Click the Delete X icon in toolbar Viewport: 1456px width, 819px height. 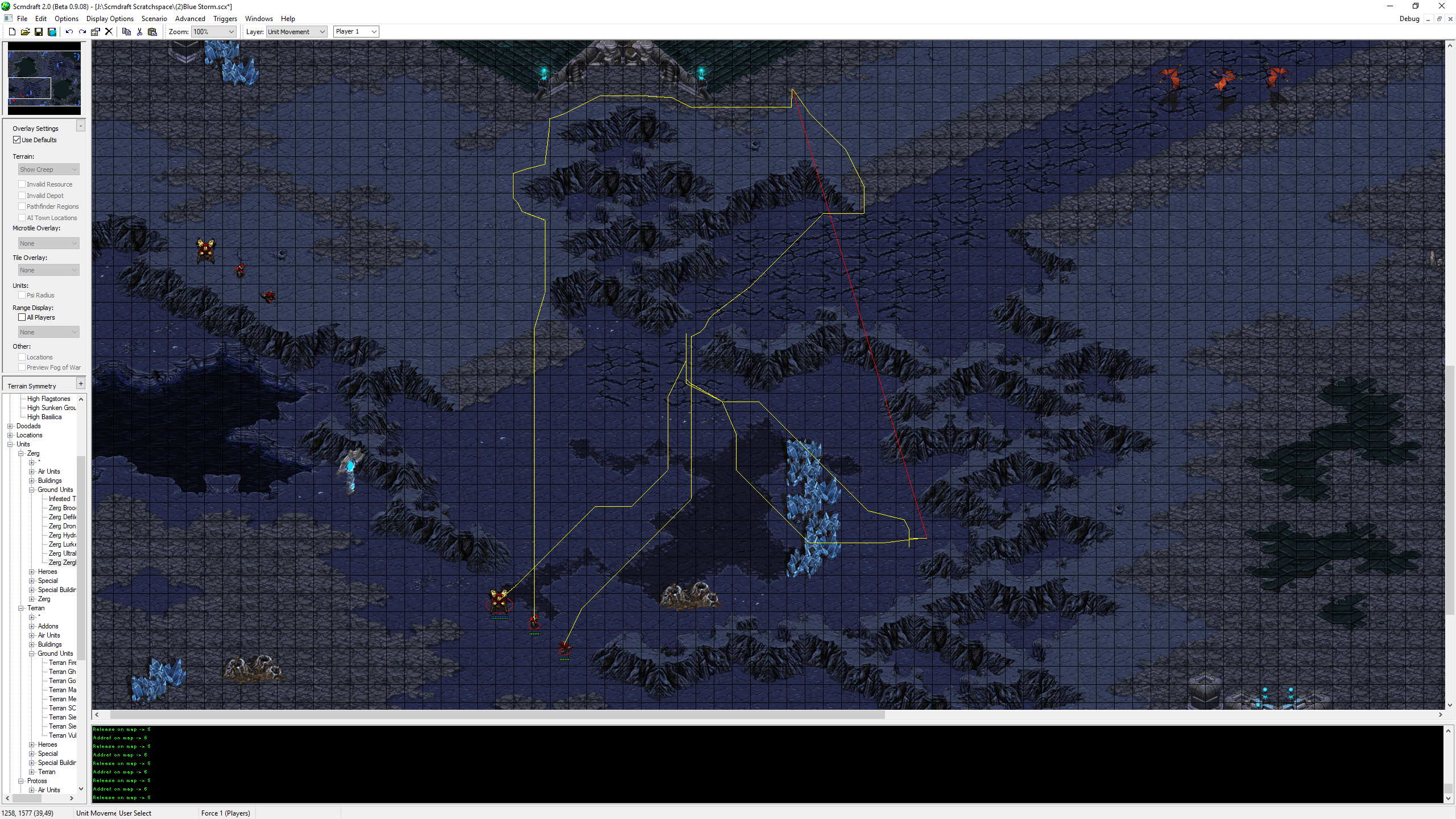tap(109, 32)
